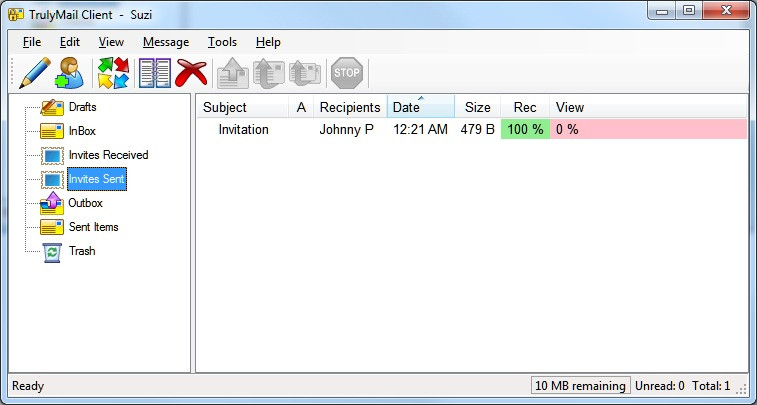Click the green 100 % received cell

pos(525,129)
